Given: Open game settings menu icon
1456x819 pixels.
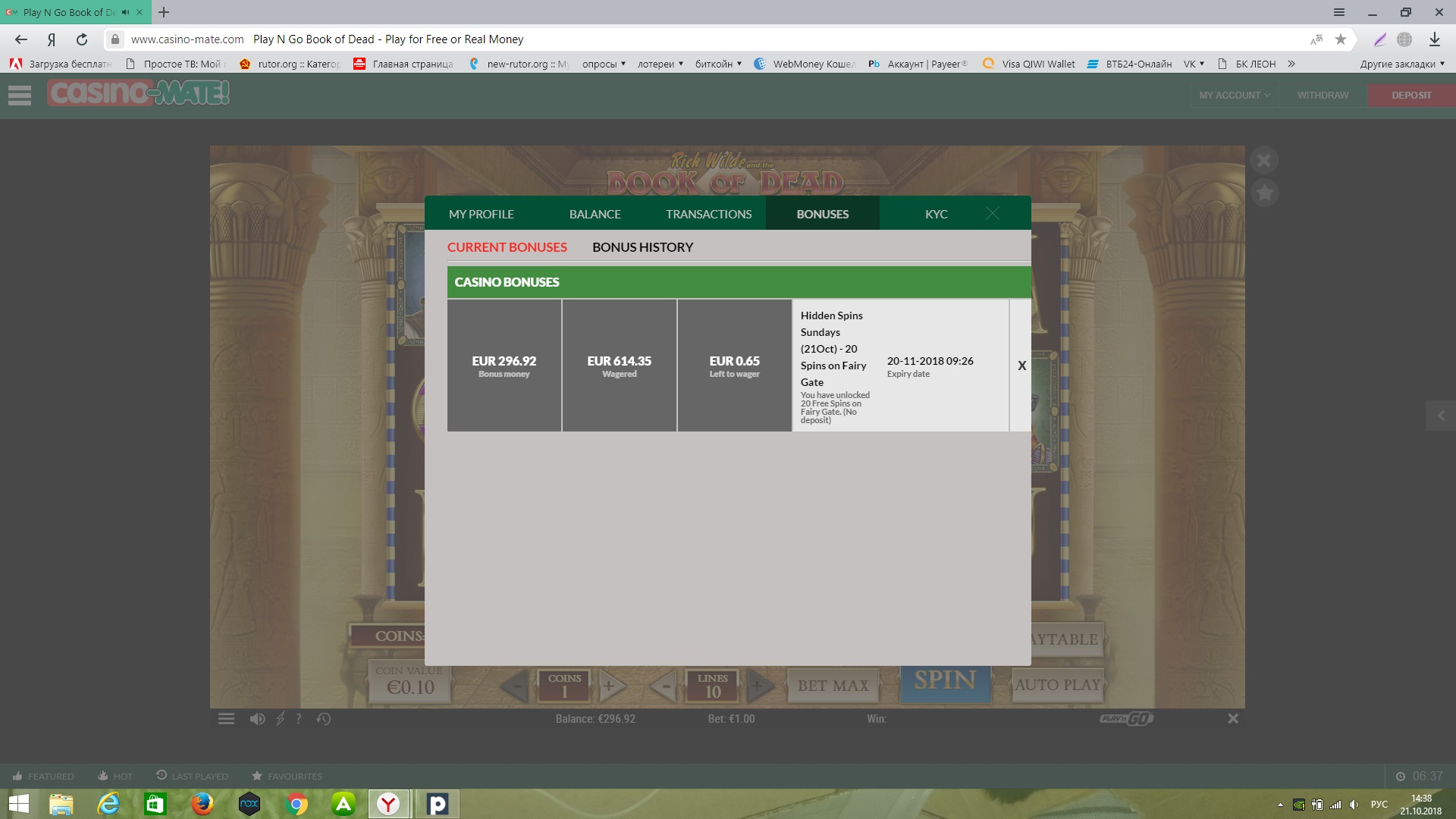Looking at the screenshot, I should [226, 719].
